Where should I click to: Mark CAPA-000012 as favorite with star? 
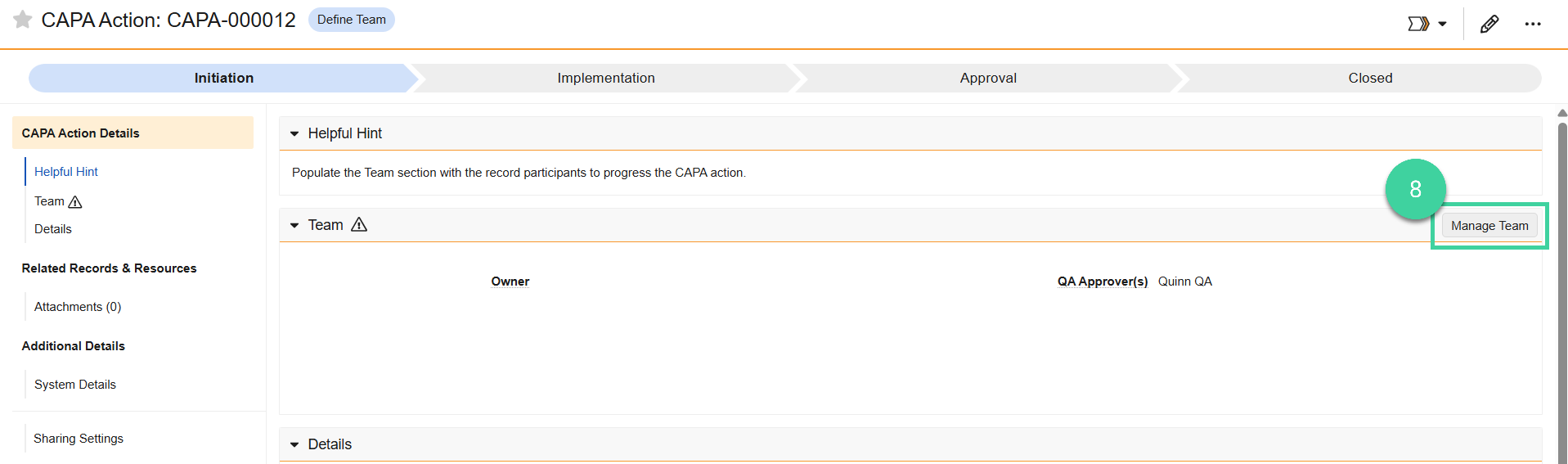point(23,20)
